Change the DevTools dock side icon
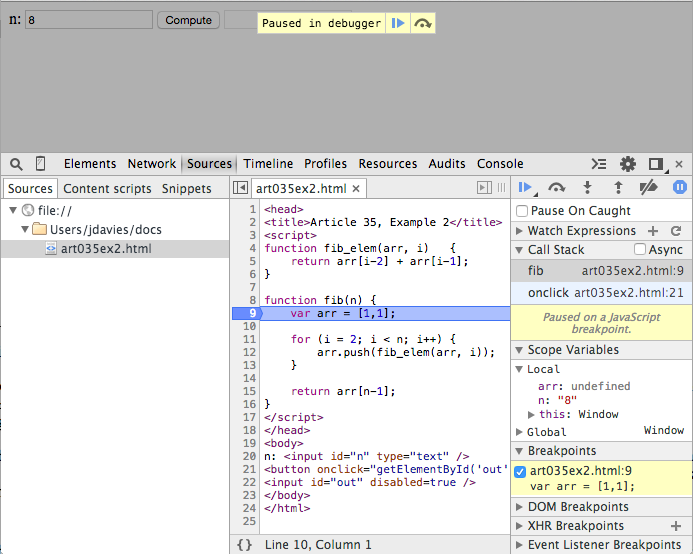693x554 pixels. (x=656, y=164)
